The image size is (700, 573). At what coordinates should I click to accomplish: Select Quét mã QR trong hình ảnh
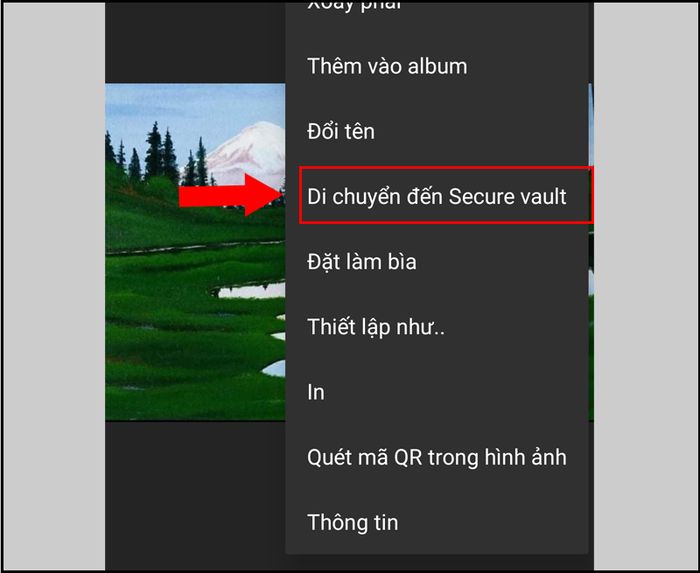pyautogui.click(x=437, y=457)
